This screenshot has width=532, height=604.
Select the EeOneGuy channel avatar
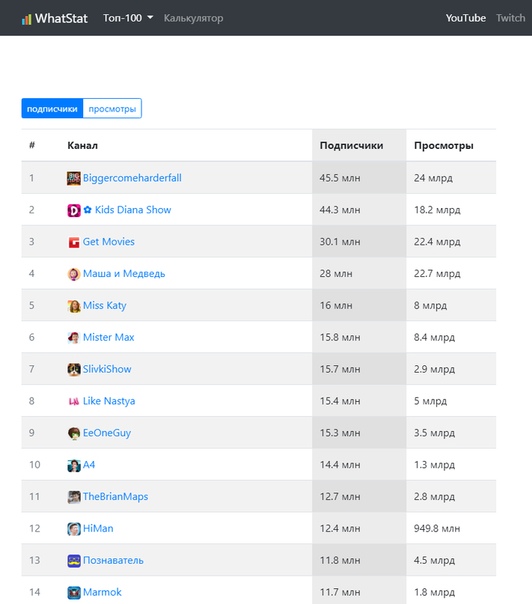click(x=74, y=433)
